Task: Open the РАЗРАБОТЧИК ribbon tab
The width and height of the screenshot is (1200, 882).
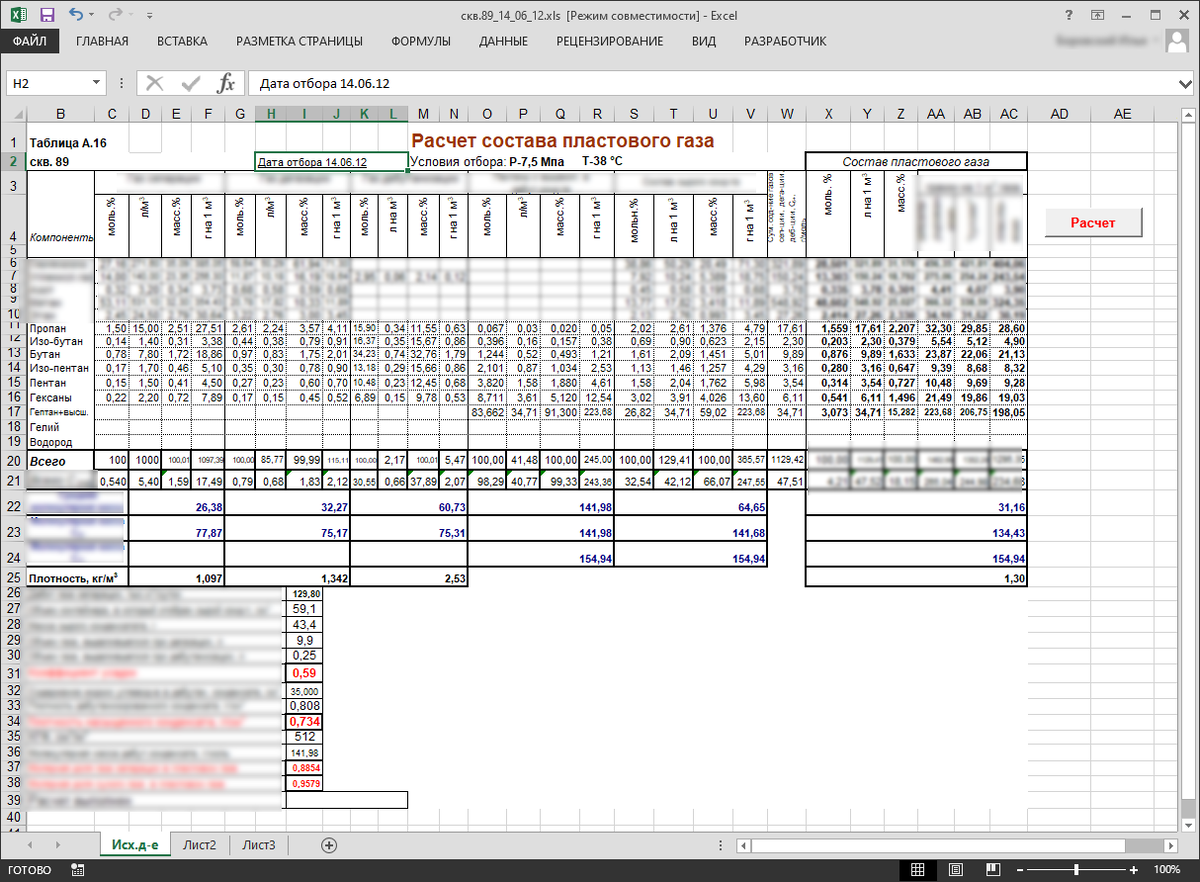Action: click(785, 41)
